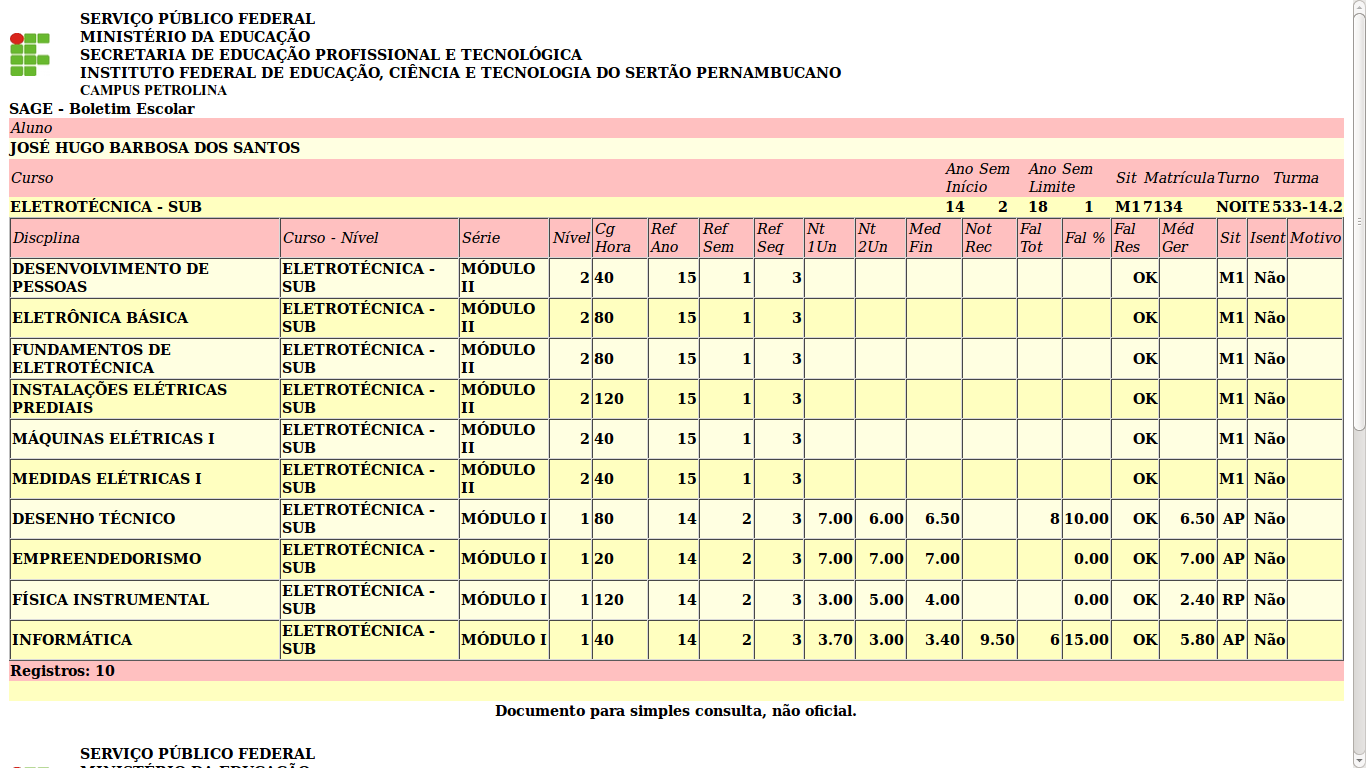Click the Nt 2Un column header

click(x=880, y=238)
